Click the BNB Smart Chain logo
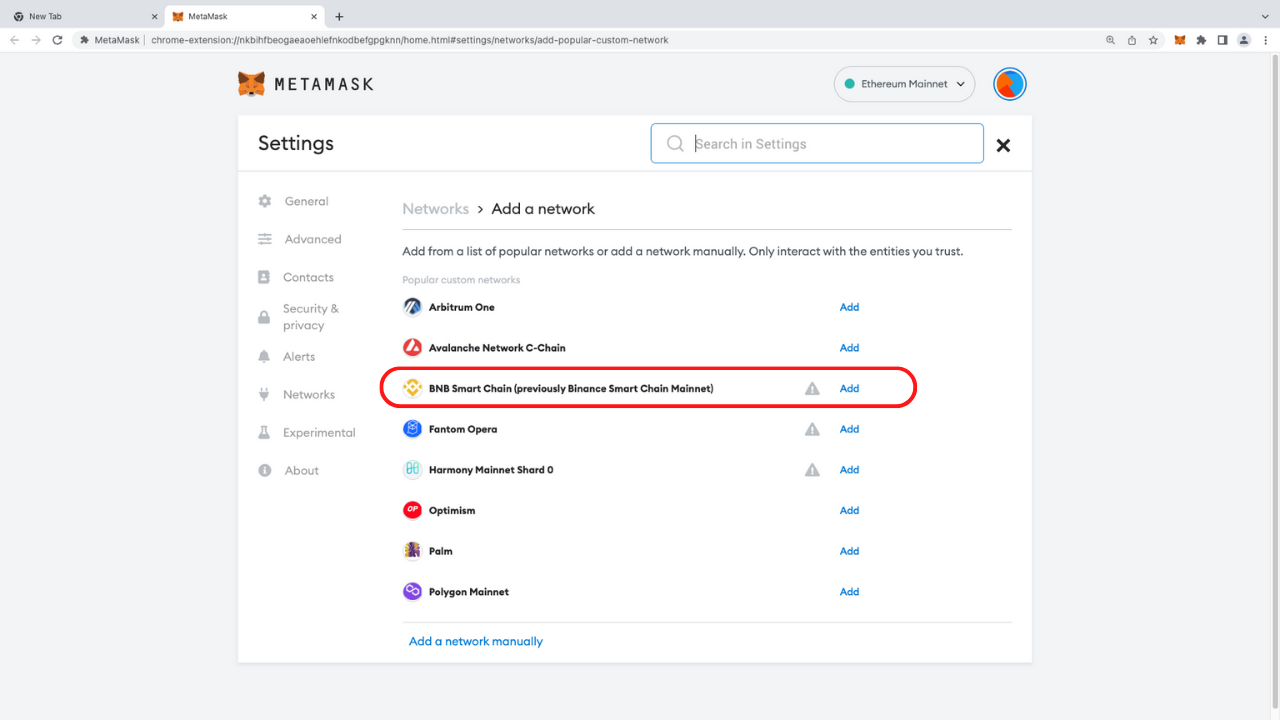This screenshot has height=720, width=1280. pos(412,388)
